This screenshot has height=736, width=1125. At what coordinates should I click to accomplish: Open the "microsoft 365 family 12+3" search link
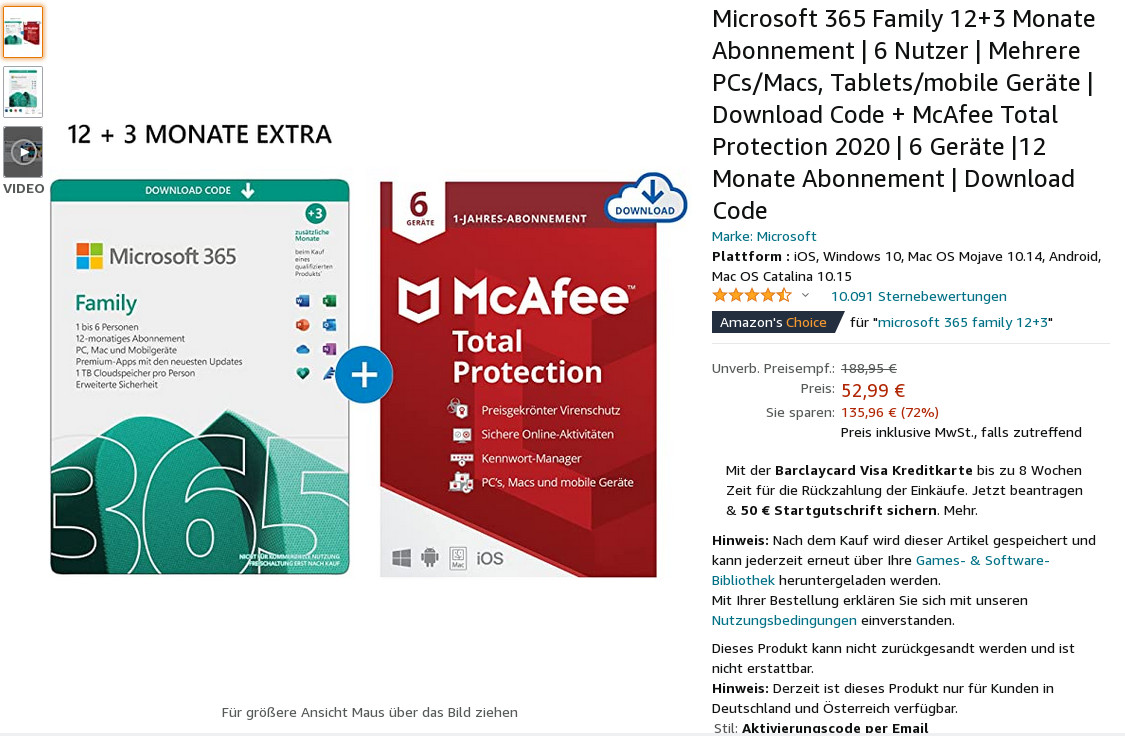click(x=964, y=322)
